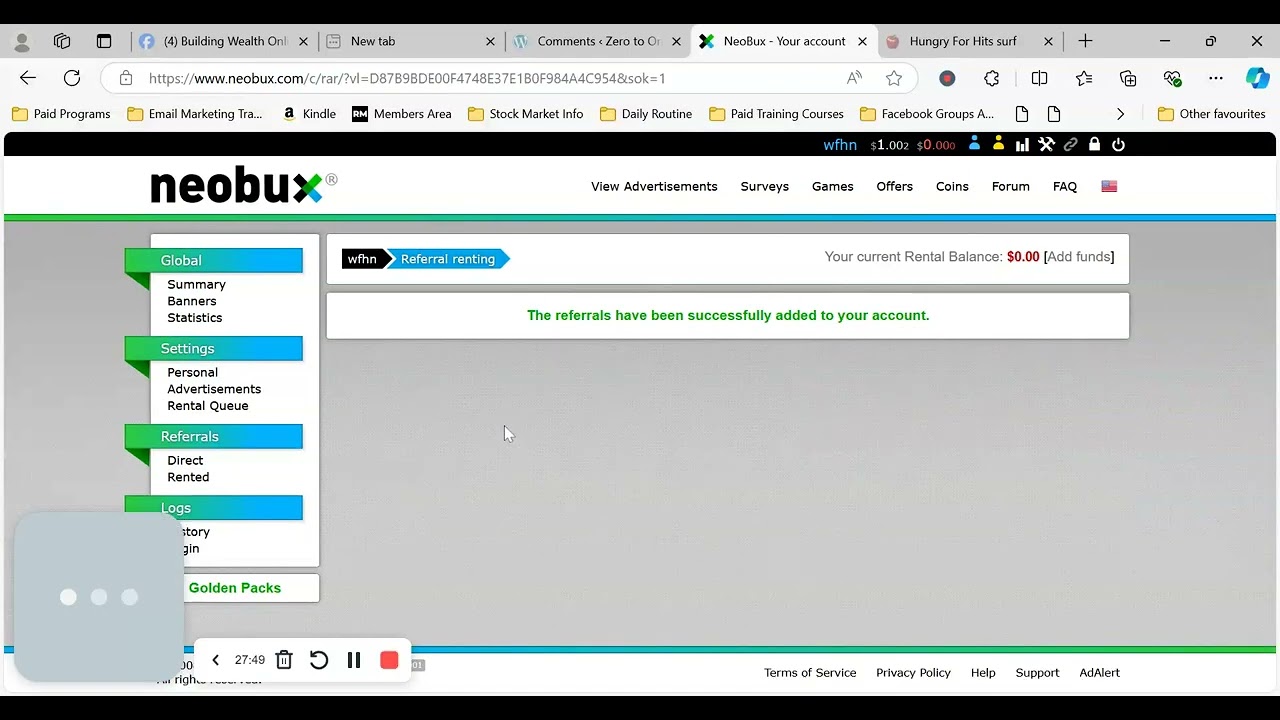This screenshot has width=1280, height=720.
Task: Open the bar chart statistics icon
Action: click(1022, 145)
